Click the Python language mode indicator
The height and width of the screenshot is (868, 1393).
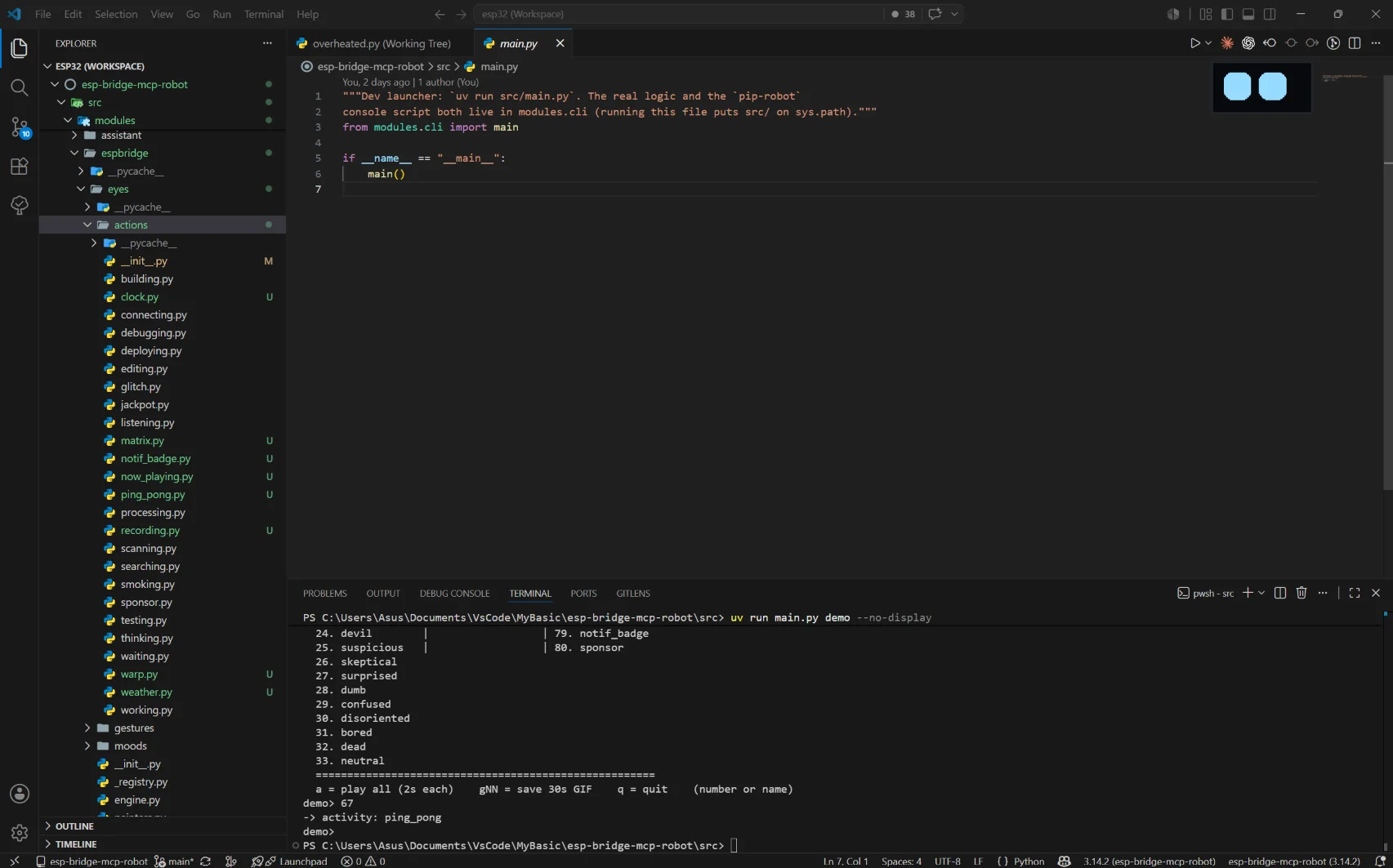1029,861
